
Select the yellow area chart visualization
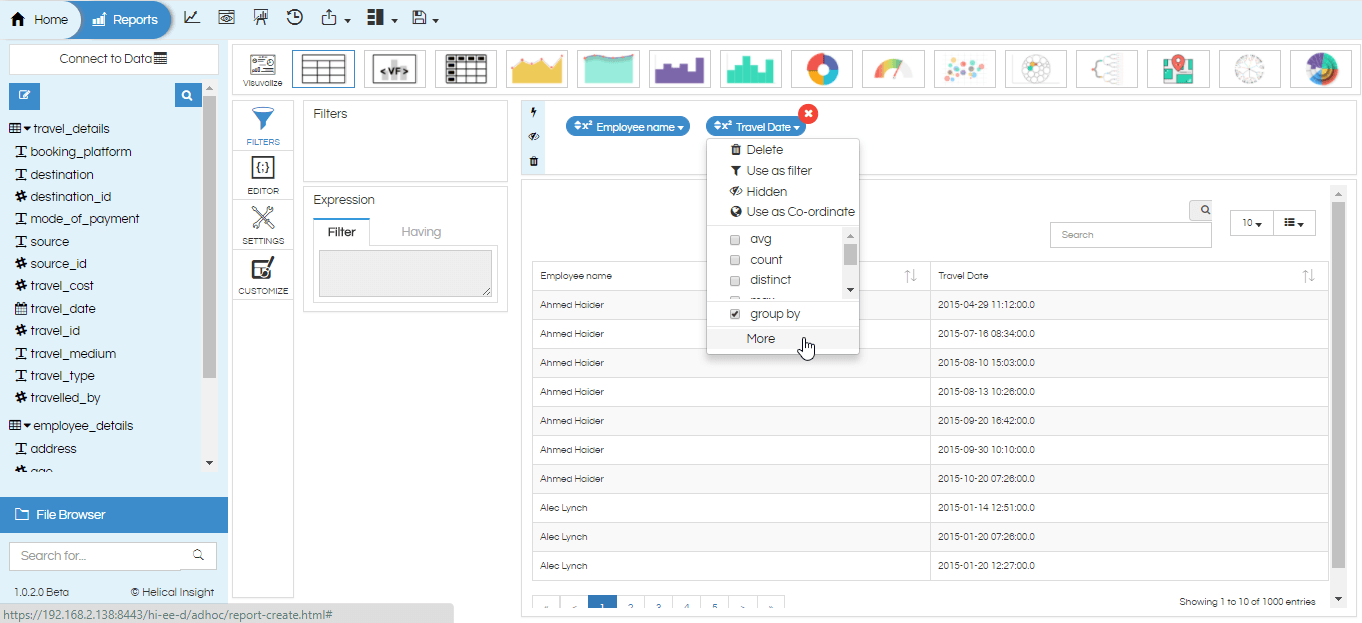coord(538,68)
